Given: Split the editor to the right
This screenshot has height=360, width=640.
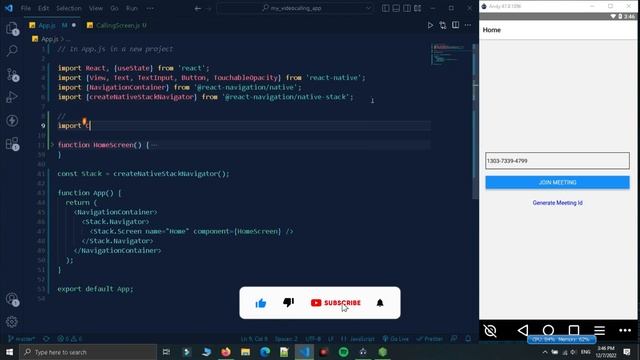Looking at the screenshot, I should pos(456,25).
